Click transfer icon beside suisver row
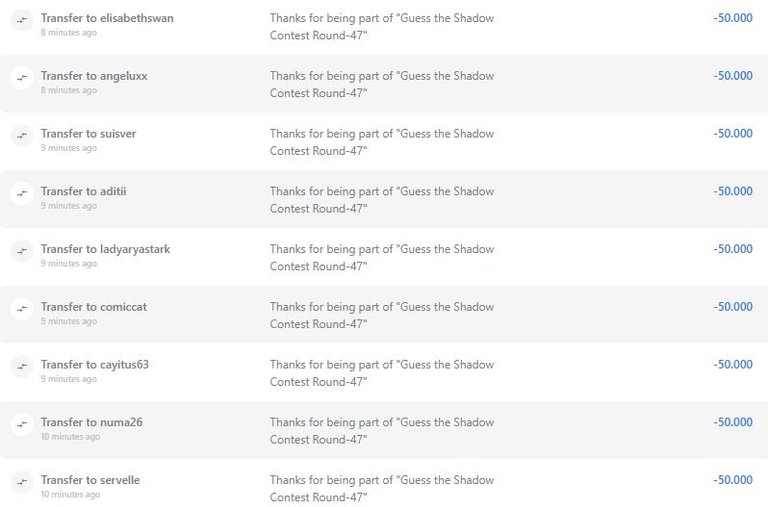The image size is (768, 507). (x=22, y=136)
